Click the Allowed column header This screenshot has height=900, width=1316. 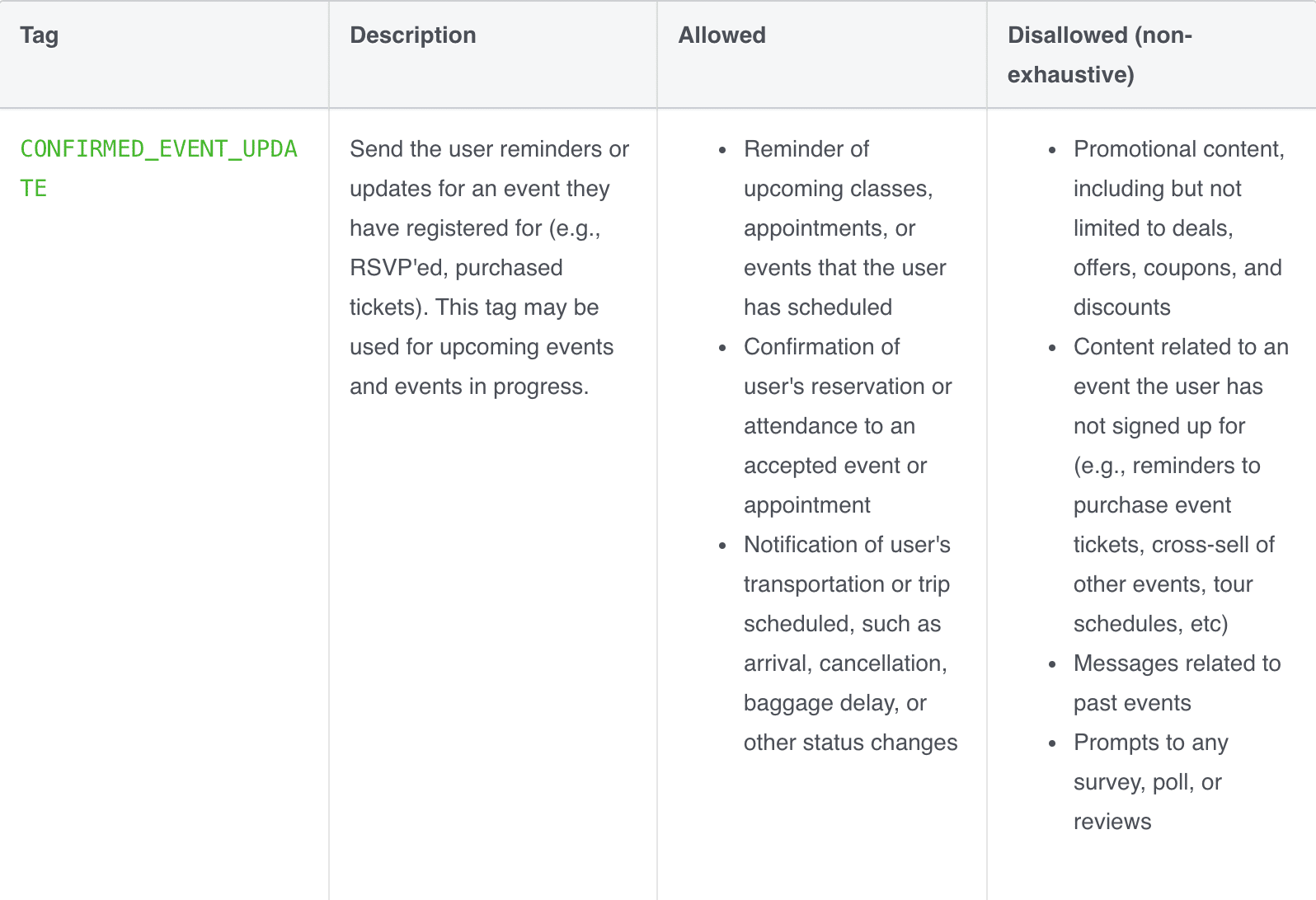pyautogui.click(x=721, y=35)
